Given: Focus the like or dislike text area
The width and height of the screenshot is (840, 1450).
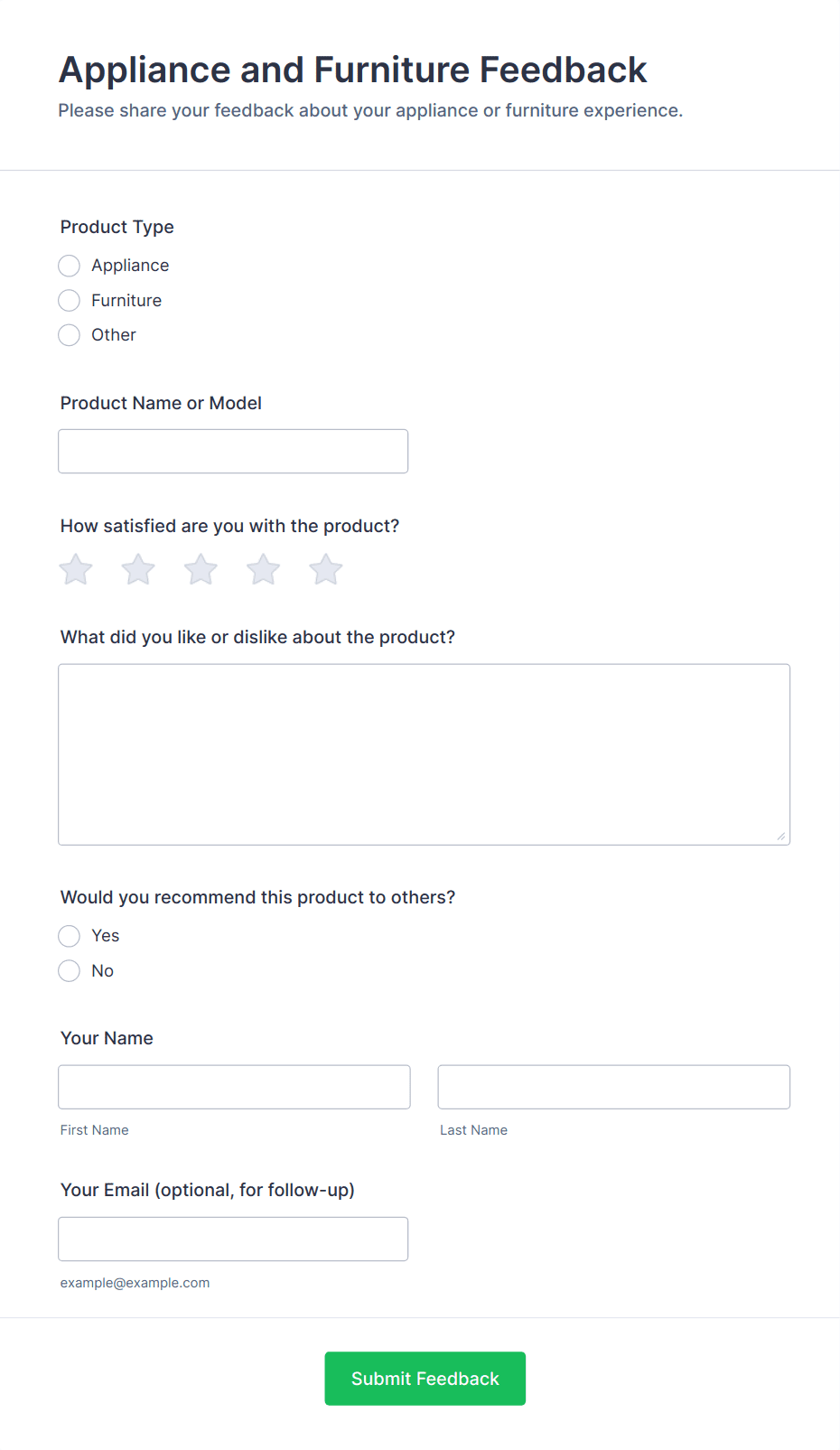Looking at the screenshot, I should tap(424, 754).
